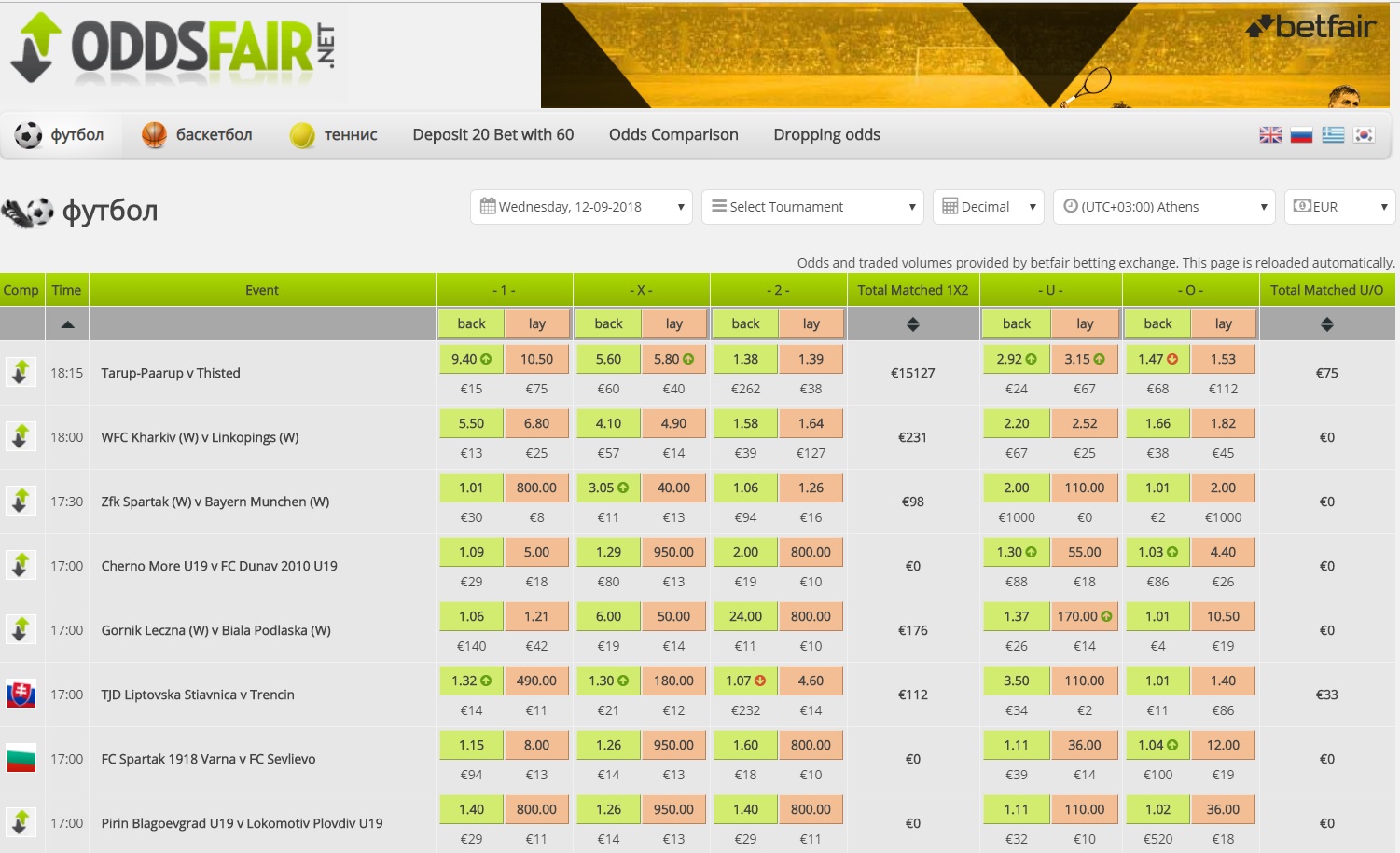Open the Dropping odds page
1400x853 pixels.
click(826, 135)
